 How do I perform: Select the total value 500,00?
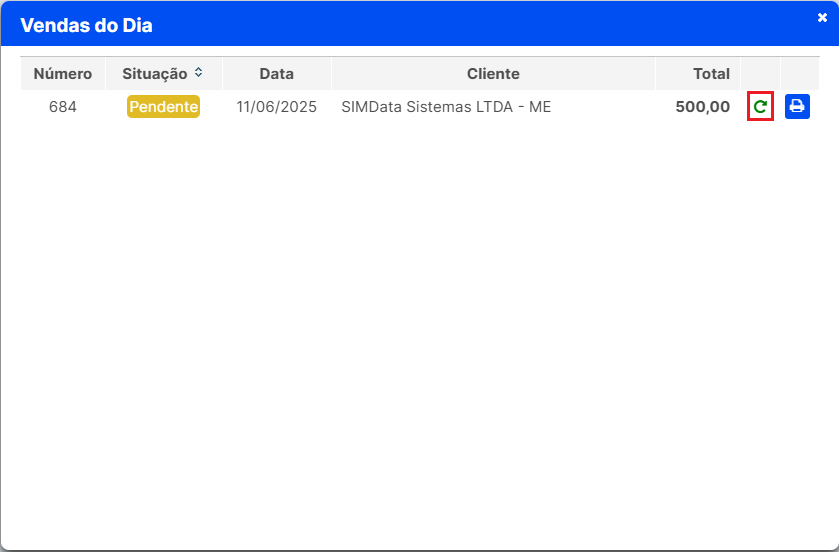[x=703, y=106]
